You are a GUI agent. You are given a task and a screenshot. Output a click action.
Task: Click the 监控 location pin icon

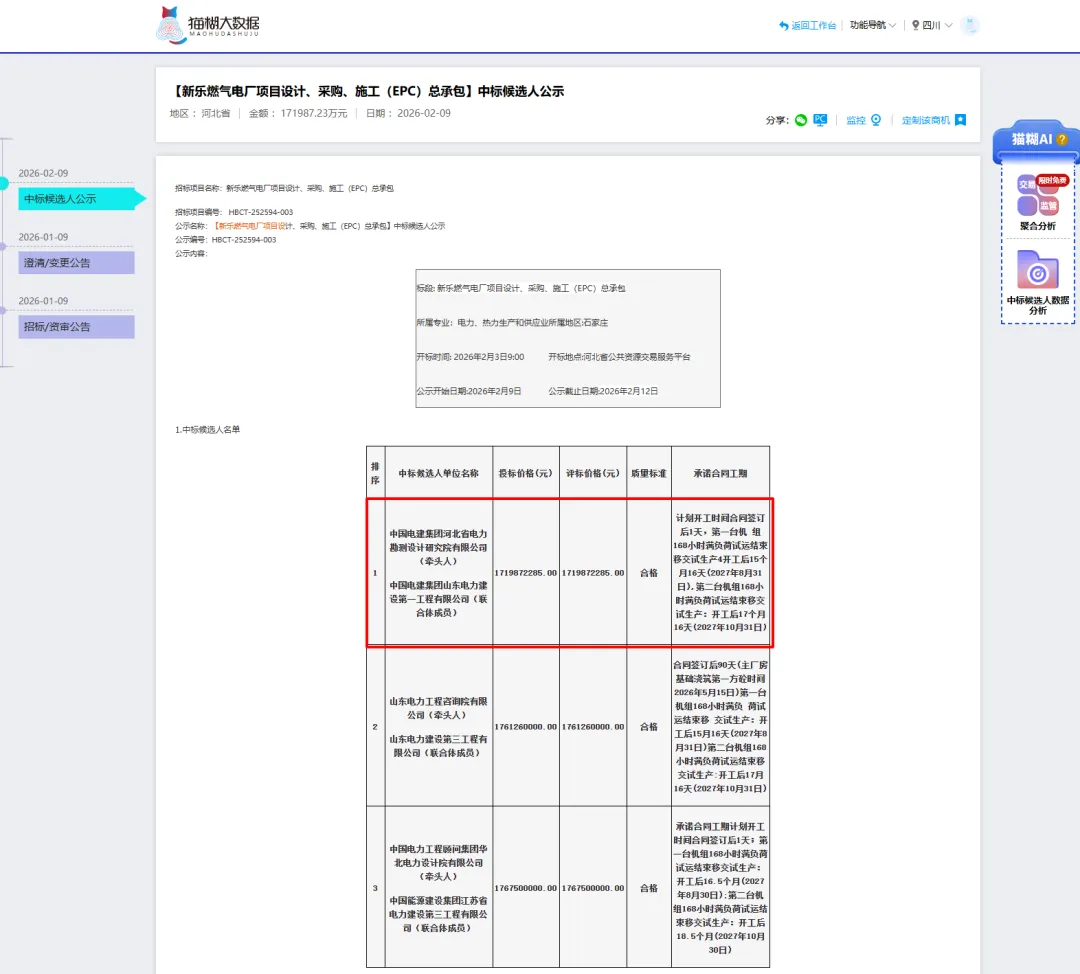coord(876,120)
